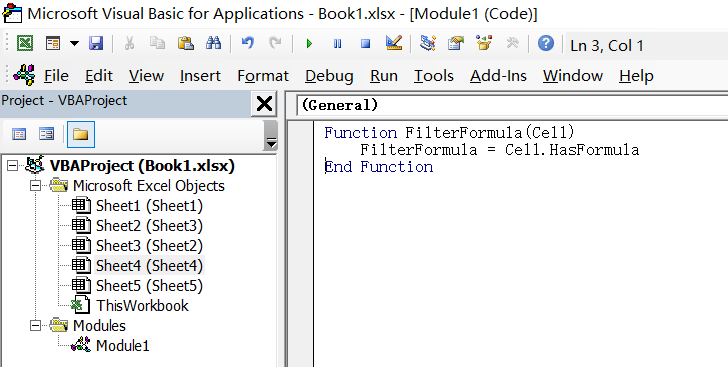728x367 pixels.
Task: Click the 'End Function' code line
Action: tap(379, 167)
